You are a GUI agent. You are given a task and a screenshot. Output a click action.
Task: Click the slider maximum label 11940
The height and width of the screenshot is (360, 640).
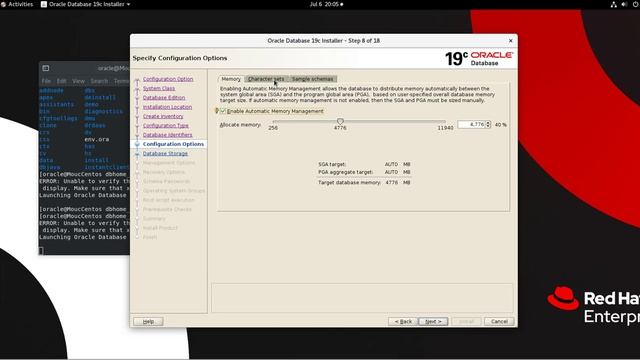445,128
